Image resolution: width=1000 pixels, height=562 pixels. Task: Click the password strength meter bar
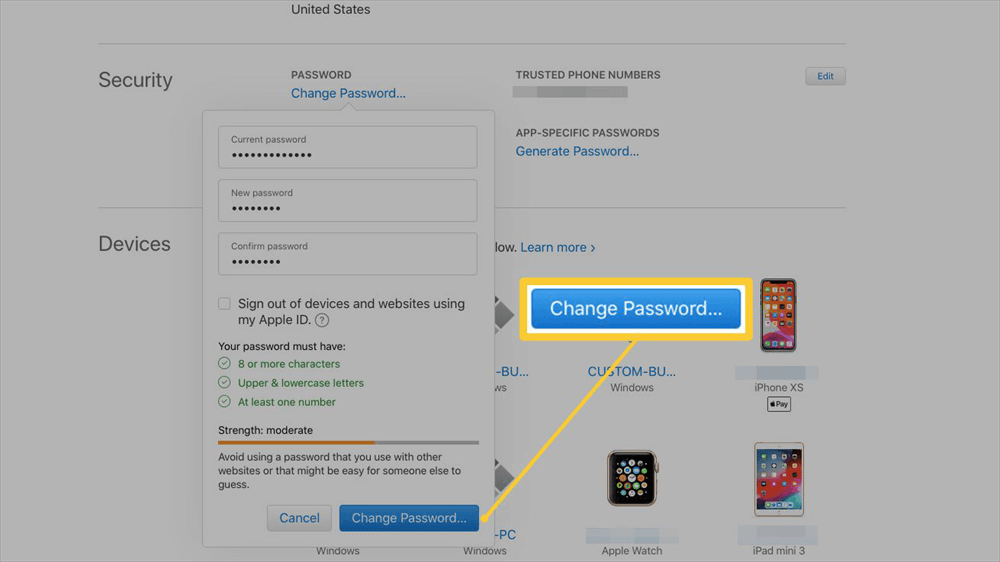[348, 442]
